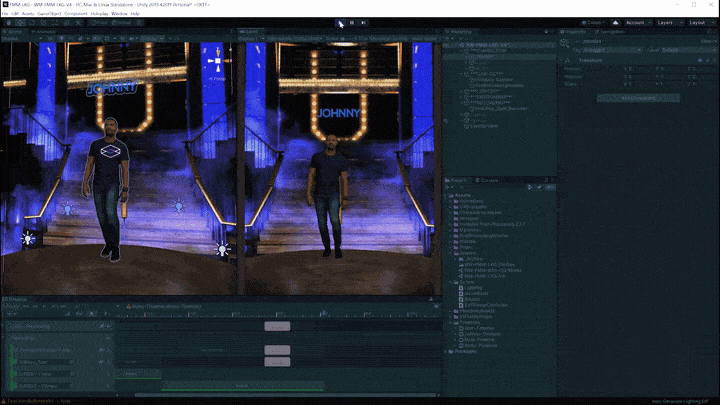Select the Rotate tool in toolbar
720x405 pixels.
click(32, 22)
